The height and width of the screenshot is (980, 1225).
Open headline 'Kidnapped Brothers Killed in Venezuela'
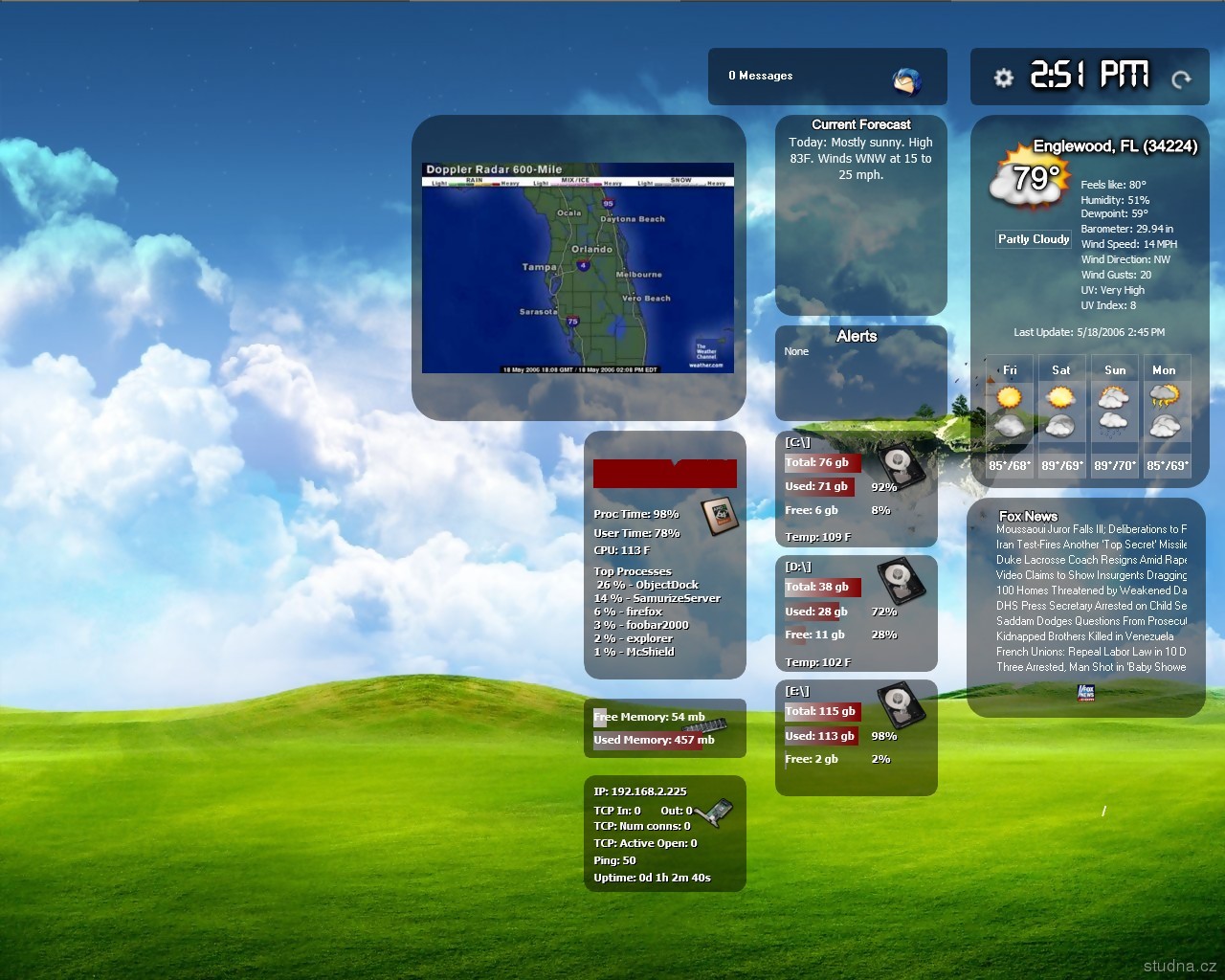(1084, 636)
